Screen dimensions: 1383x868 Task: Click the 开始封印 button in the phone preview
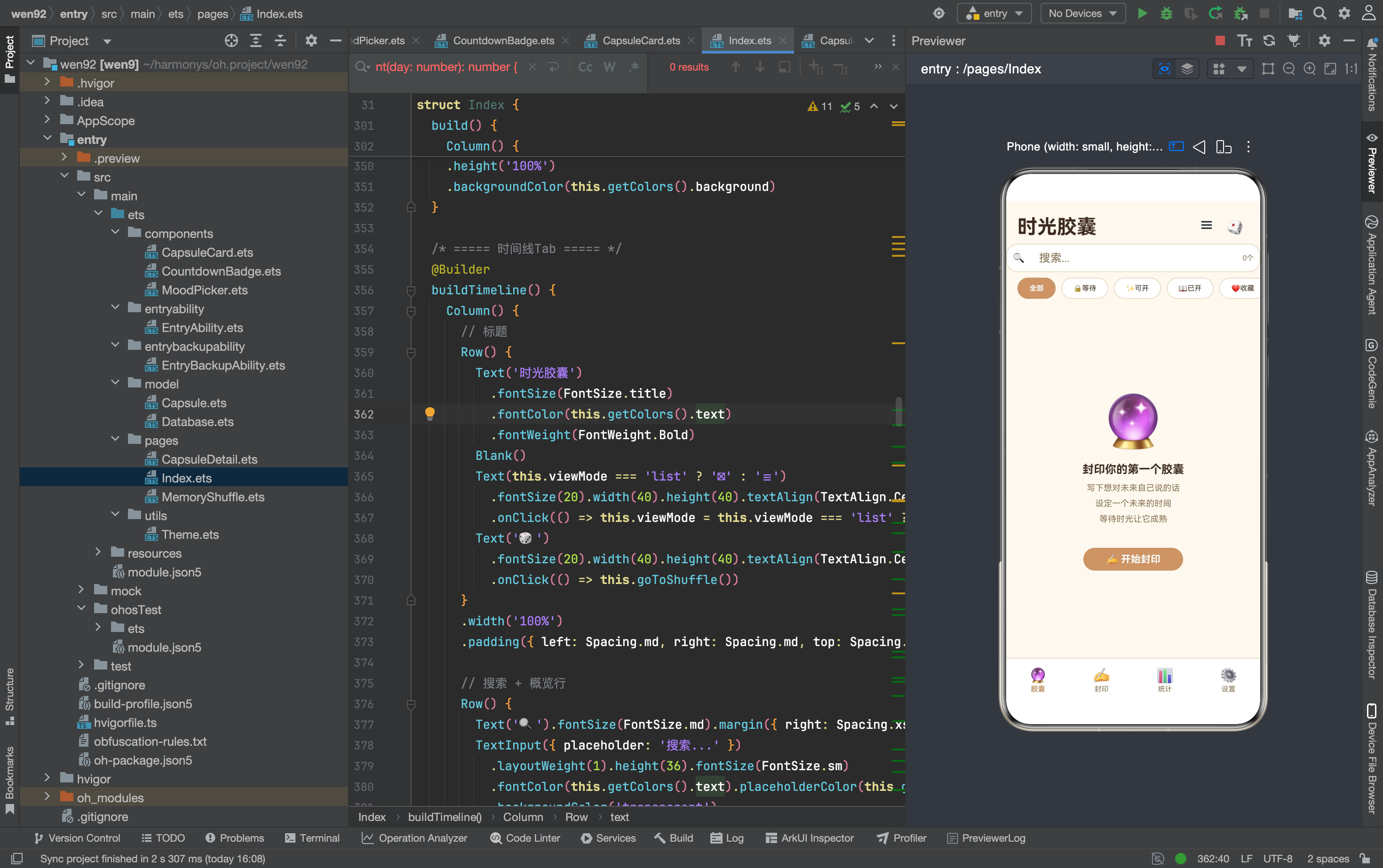[1133, 559]
